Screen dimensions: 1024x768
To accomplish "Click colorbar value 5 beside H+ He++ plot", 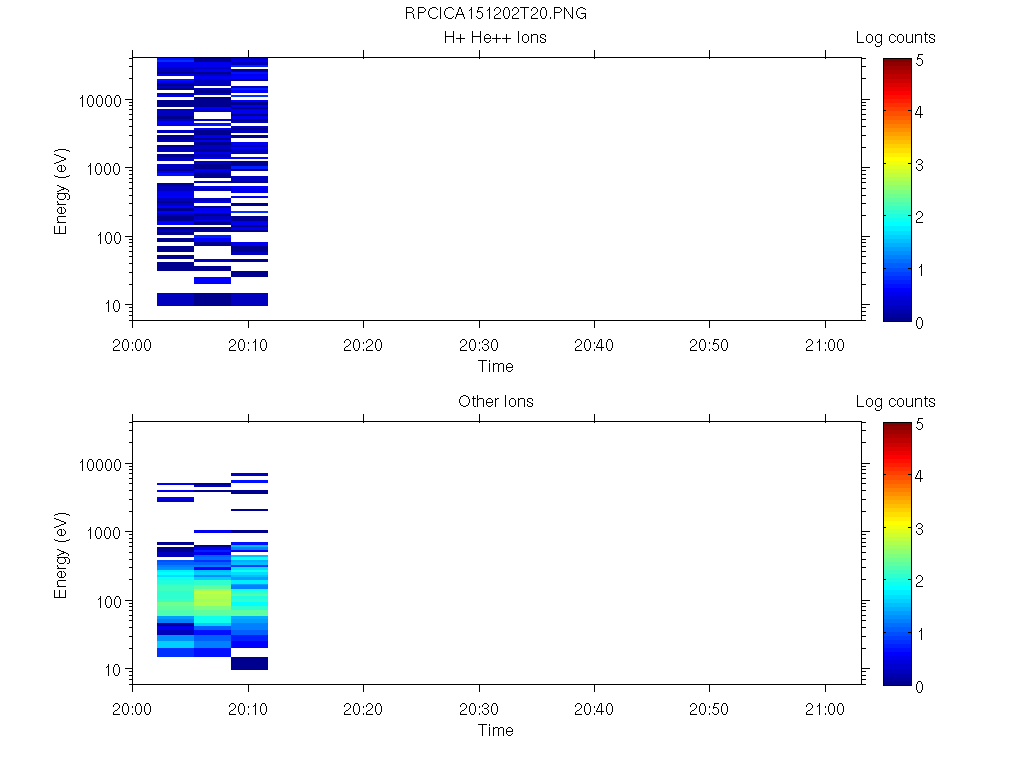I will click(920, 60).
